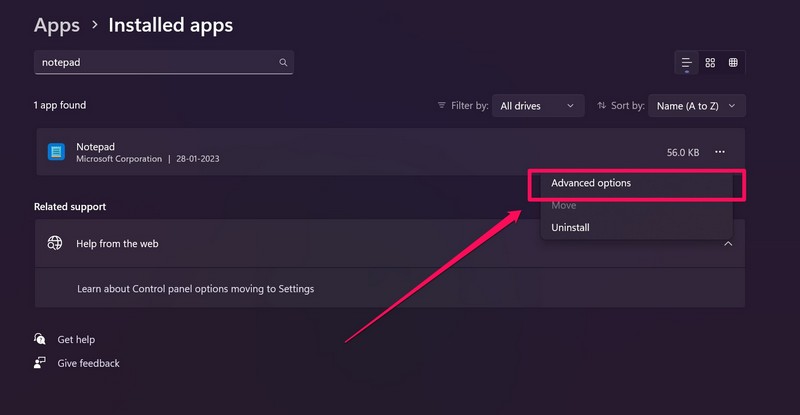Click the magnifier icon in the search box
The width and height of the screenshot is (800, 415).
(x=284, y=62)
